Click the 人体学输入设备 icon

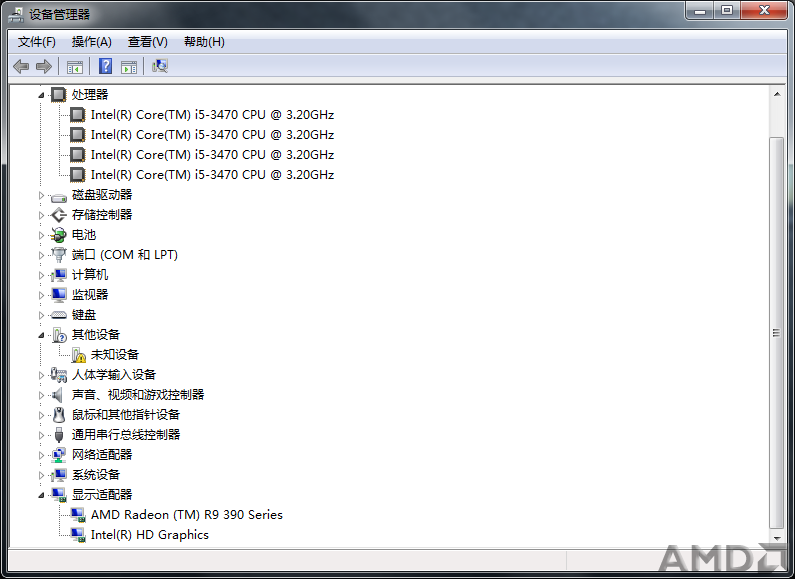click(59, 375)
